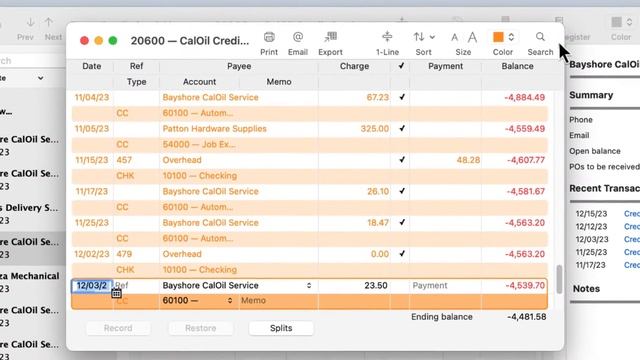Click the Memo field in entry row
Image resolution: width=640 pixels, height=360 pixels.
click(278, 300)
